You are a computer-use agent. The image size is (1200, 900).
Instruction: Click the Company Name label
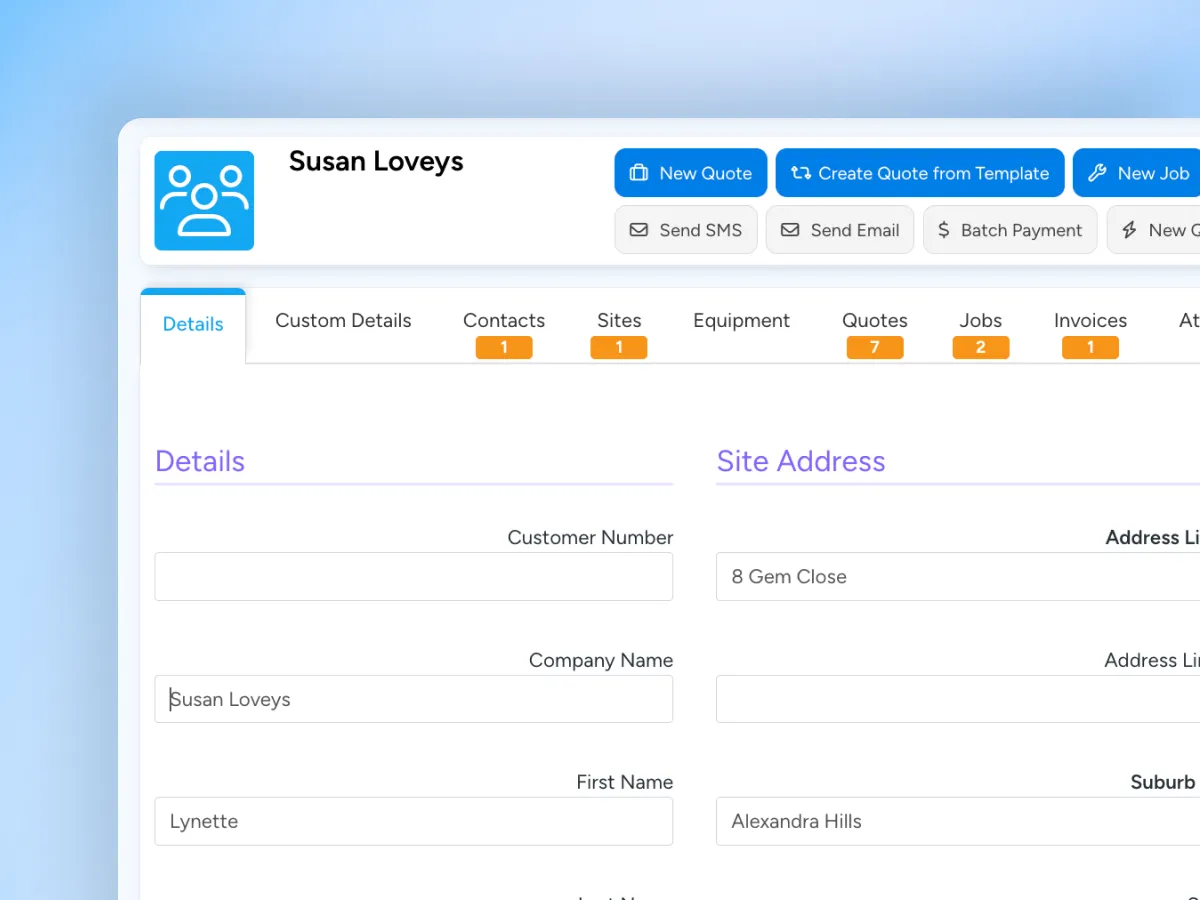pos(601,660)
